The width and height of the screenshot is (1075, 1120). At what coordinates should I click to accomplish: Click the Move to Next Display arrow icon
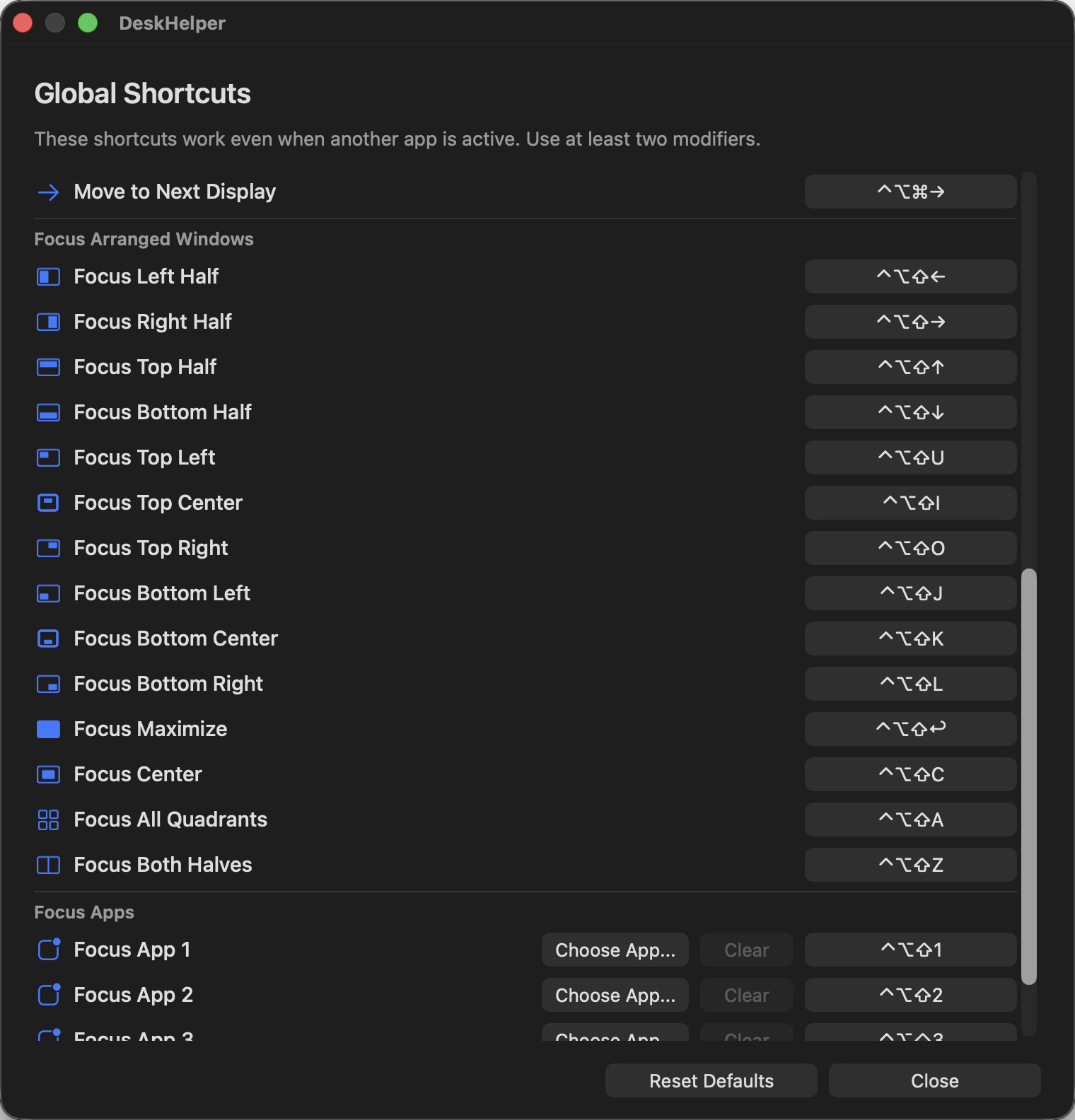point(48,192)
